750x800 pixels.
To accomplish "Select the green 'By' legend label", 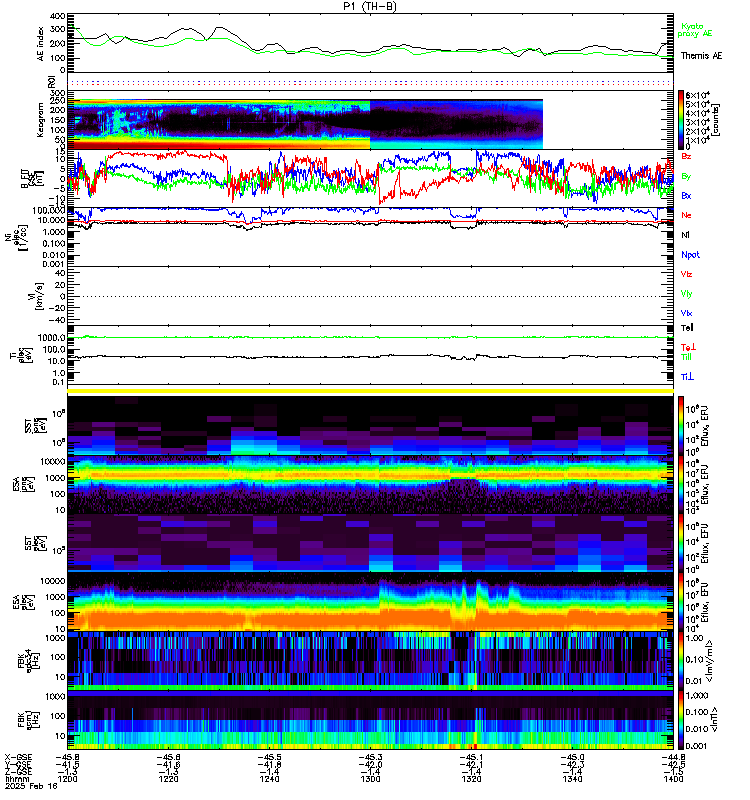I will click(686, 176).
